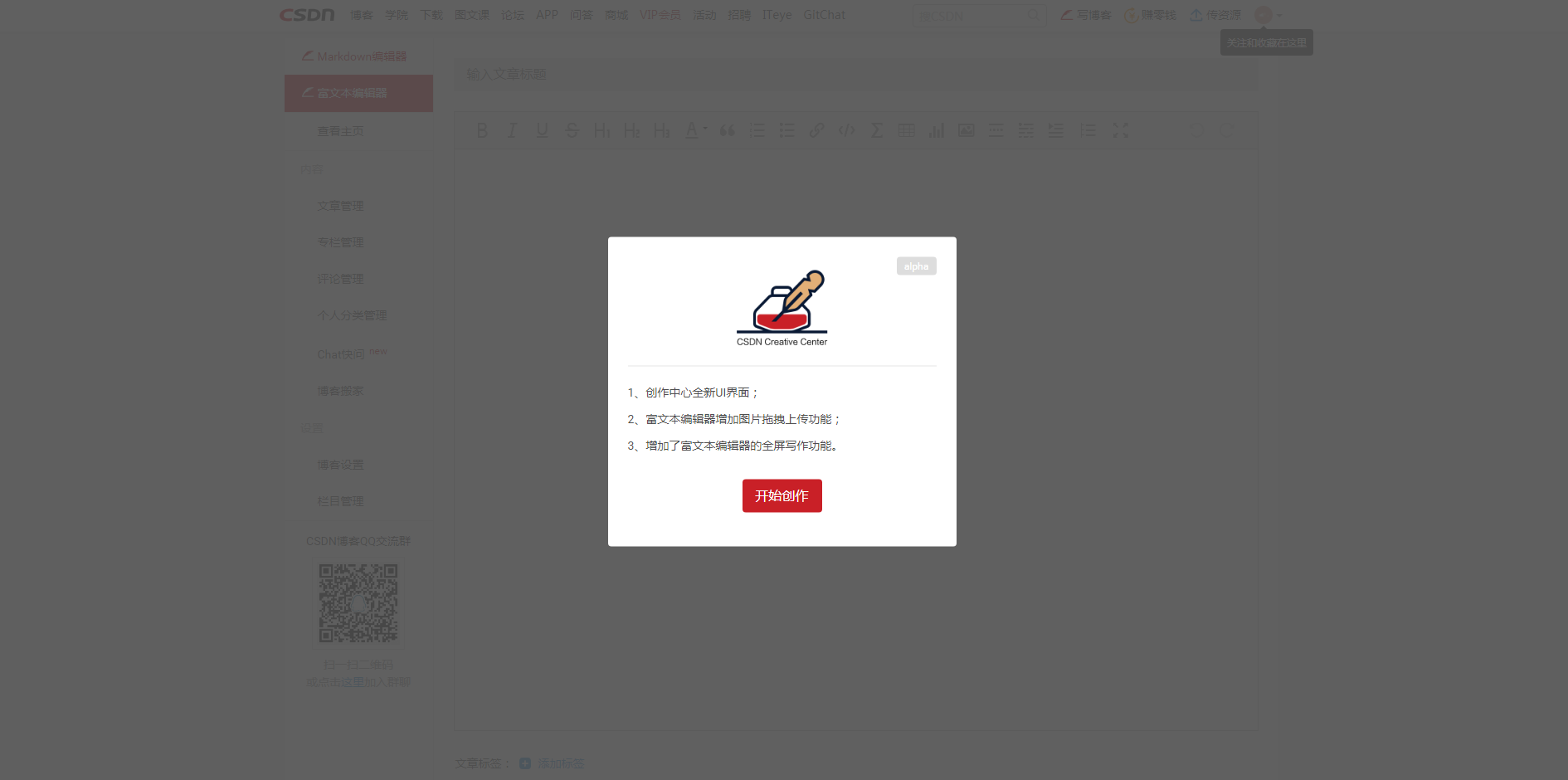Switch to the Markdown编辑器 in the sidebar

(x=354, y=56)
